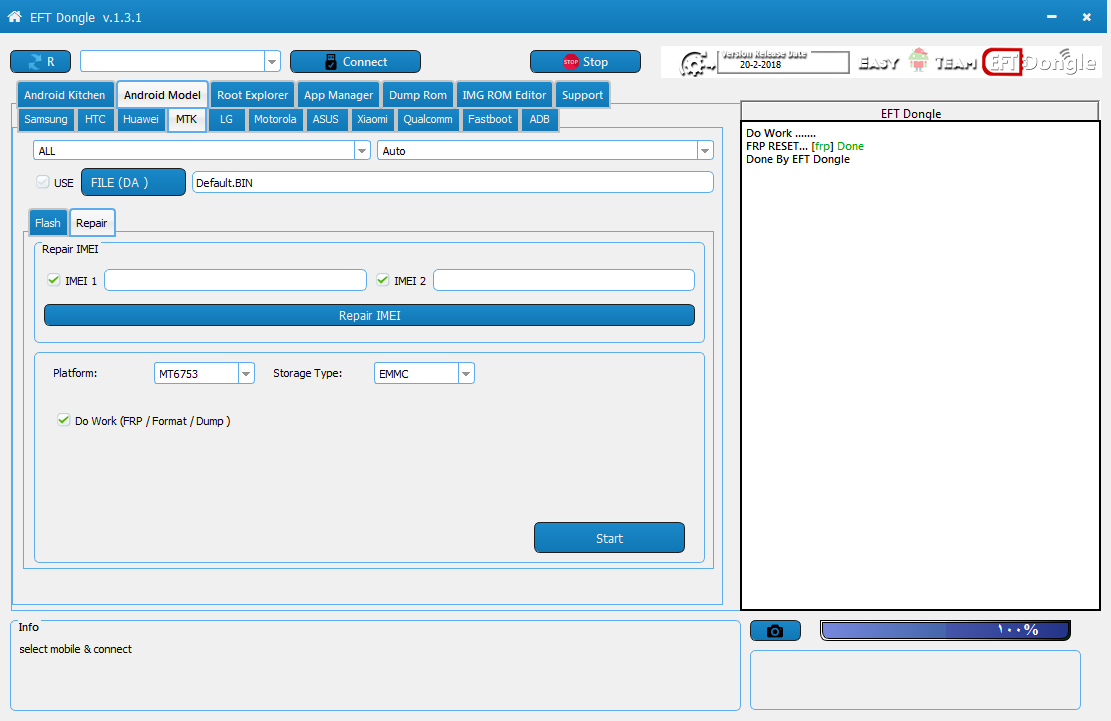Open the Dump Rom tab
This screenshot has width=1111, height=721.
coord(418,95)
